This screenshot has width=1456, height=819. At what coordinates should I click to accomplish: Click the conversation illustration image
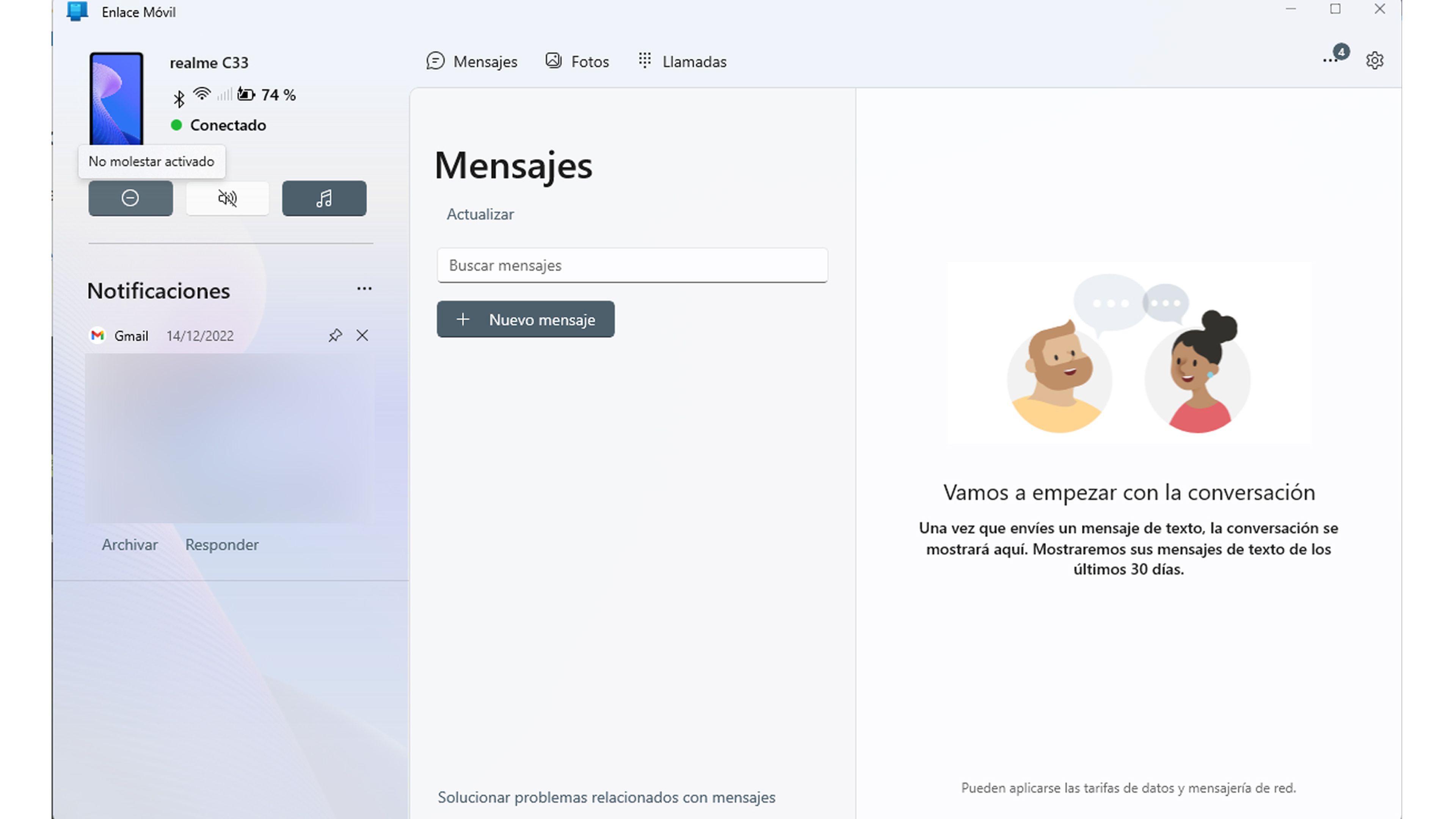(x=1129, y=353)
